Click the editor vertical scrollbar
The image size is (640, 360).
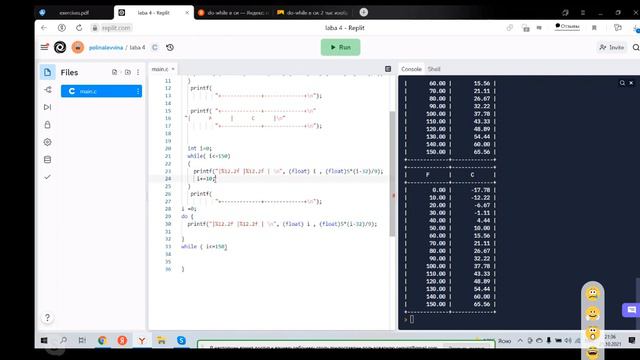point(392,173)
